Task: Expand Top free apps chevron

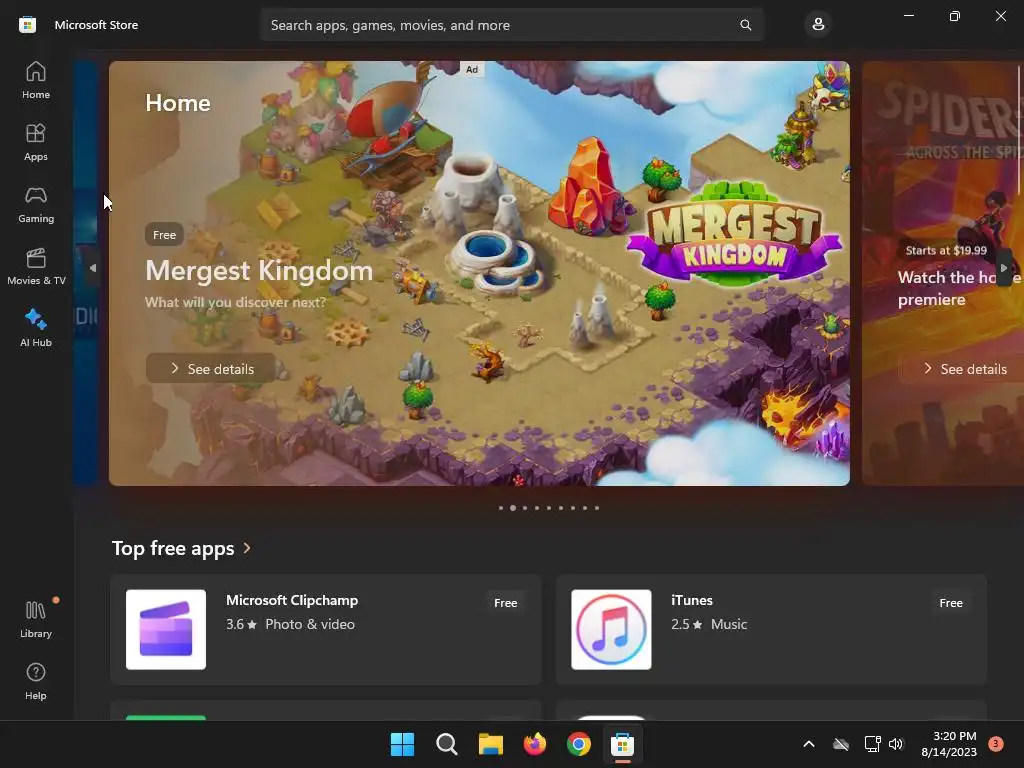Action: point(247,548)
